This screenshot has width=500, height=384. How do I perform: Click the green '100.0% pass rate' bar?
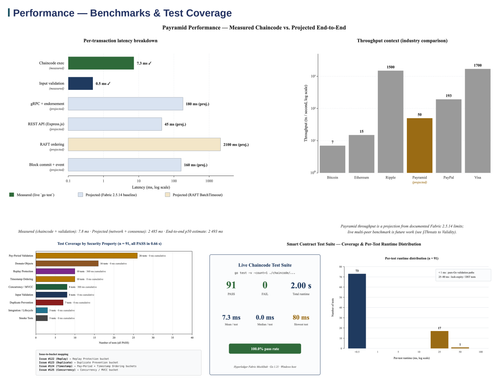[x=265, y=349]
